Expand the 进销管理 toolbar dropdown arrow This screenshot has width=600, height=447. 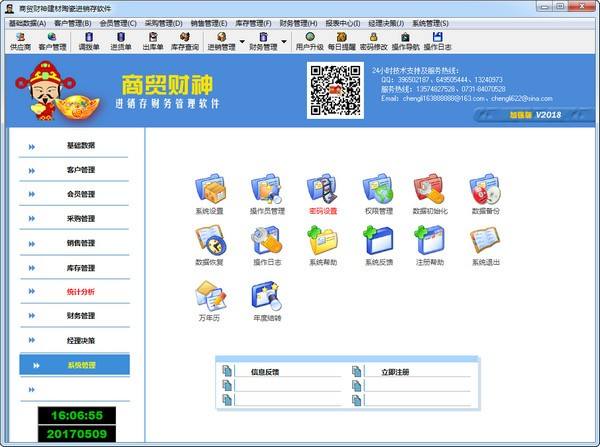243,41
